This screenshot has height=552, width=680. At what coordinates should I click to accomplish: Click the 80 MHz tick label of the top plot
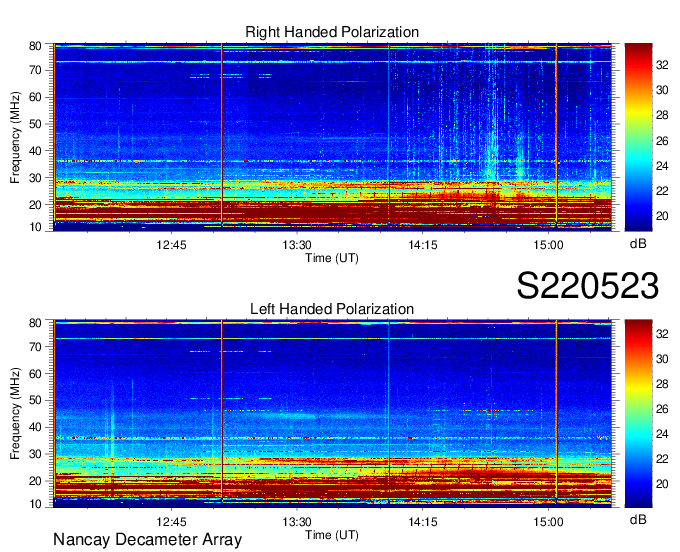35,46
